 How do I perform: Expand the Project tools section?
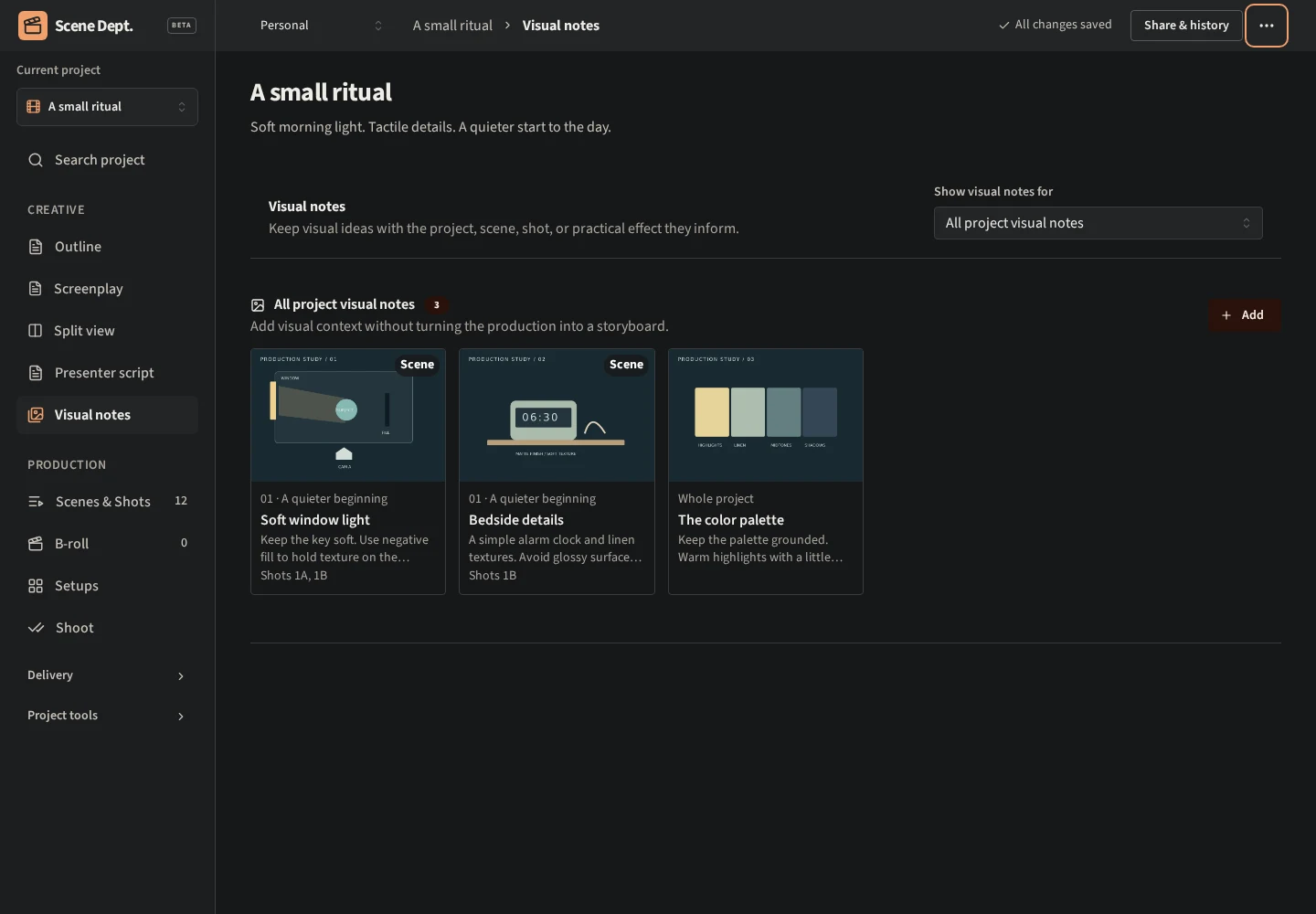(107, 716)
